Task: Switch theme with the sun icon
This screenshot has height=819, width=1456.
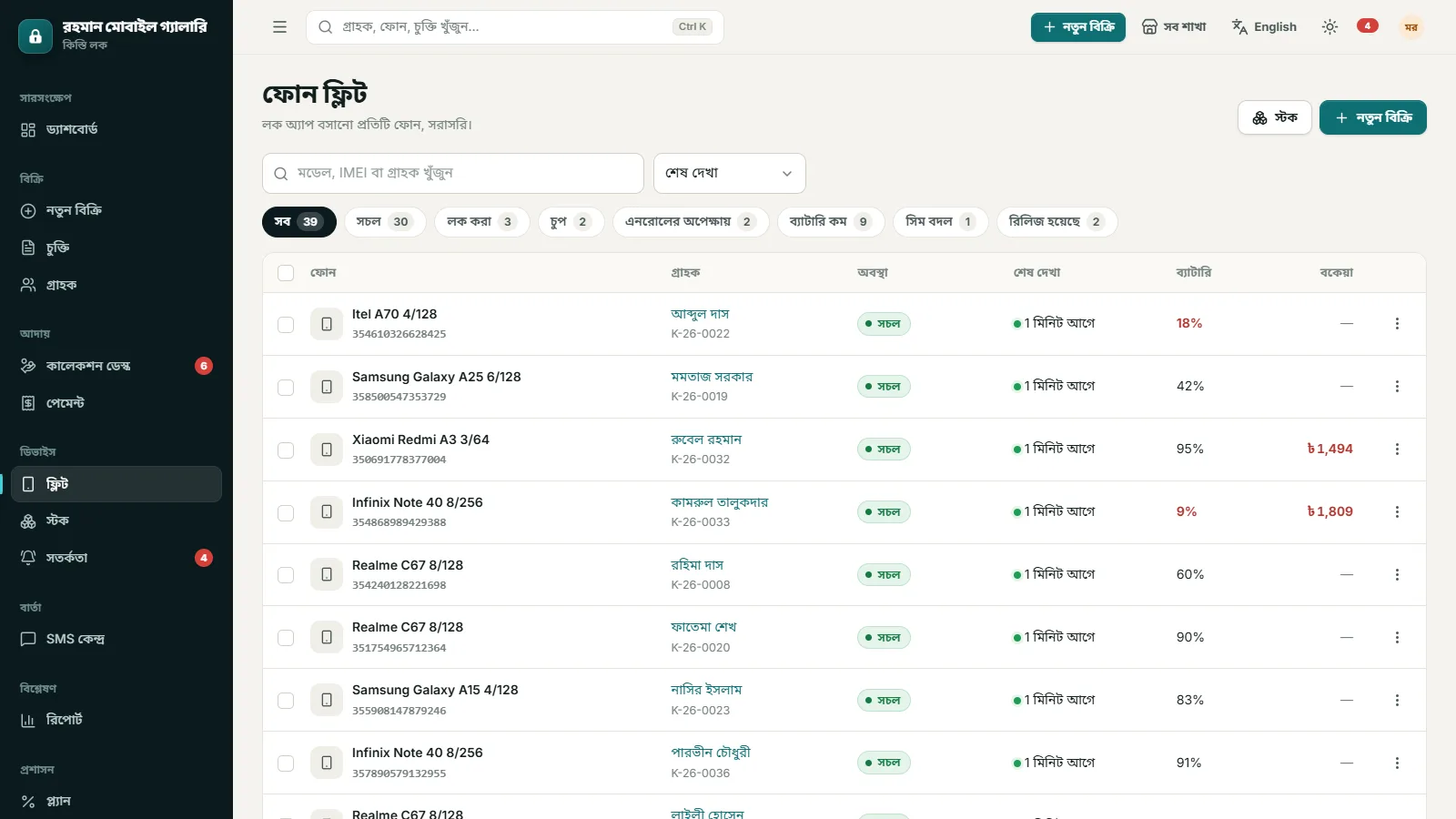Action: (x=1330, y=27)
